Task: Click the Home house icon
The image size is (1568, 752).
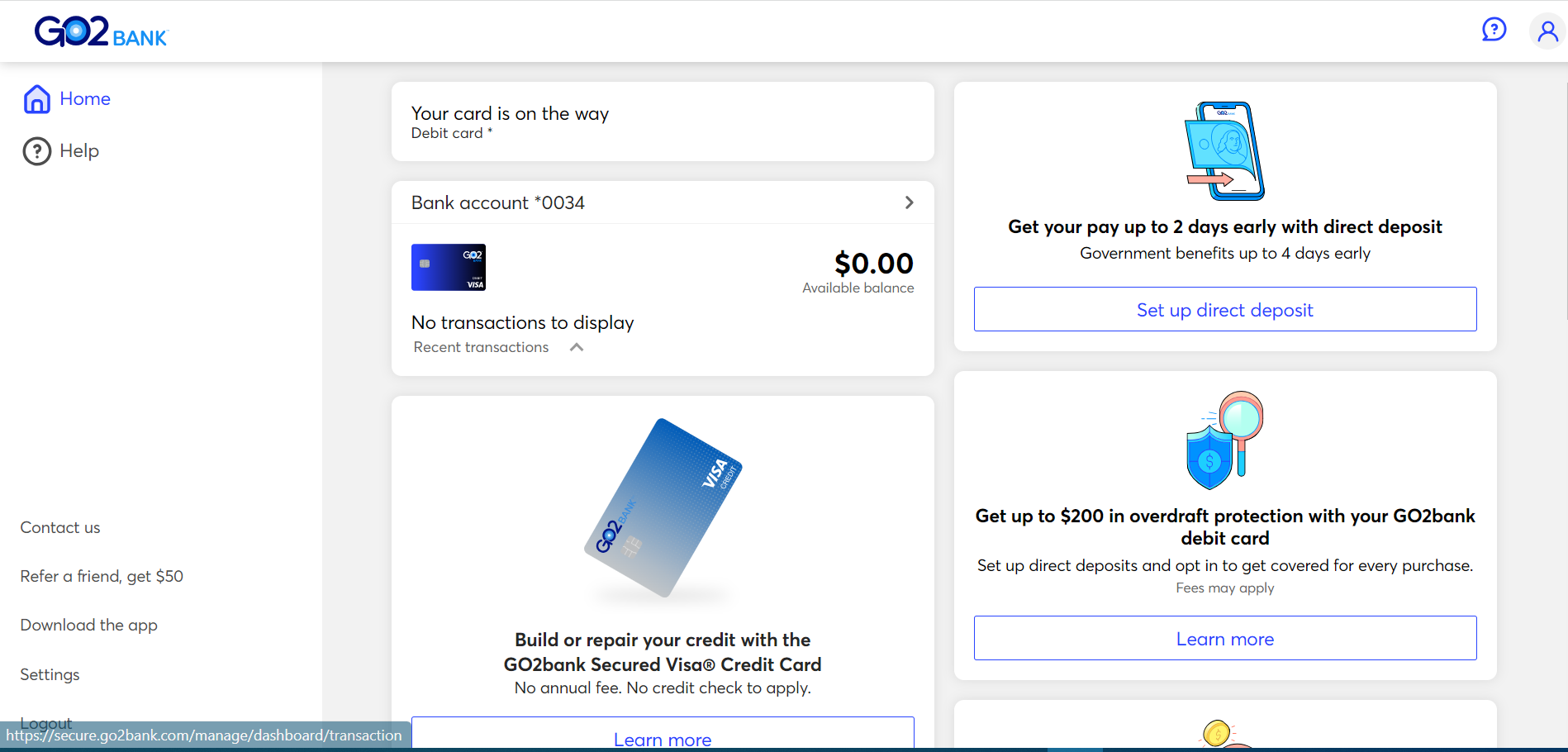Action: (x=37, y=99)
